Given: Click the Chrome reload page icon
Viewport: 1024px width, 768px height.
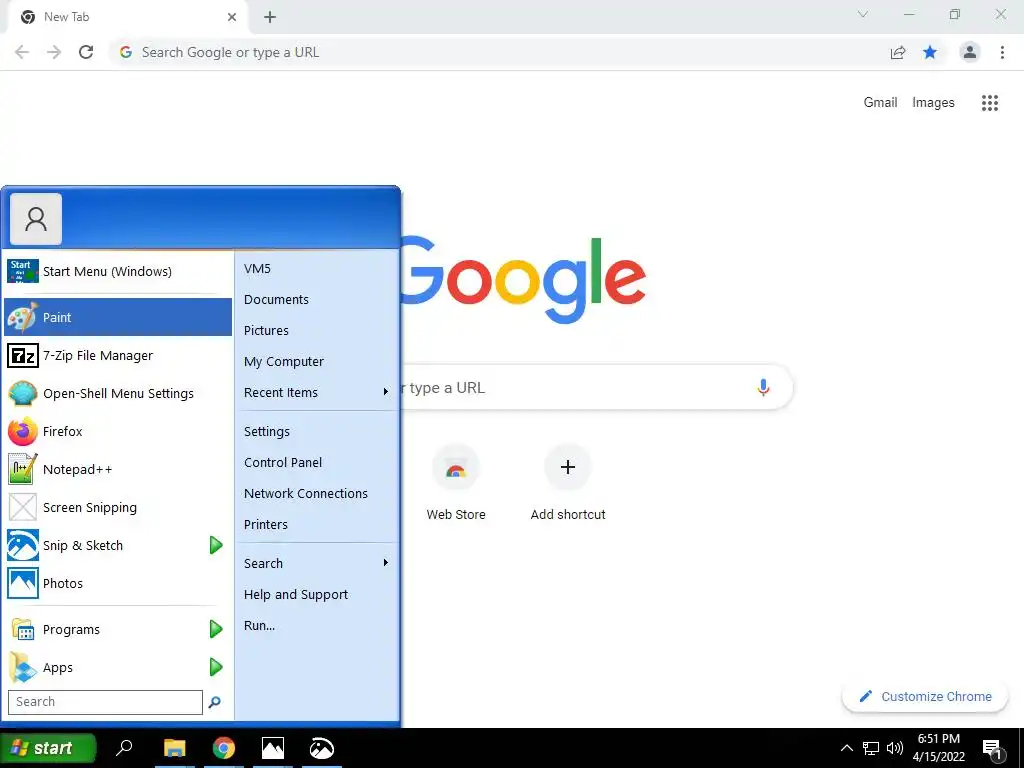Looking at the screenshot, I should 86,52.
